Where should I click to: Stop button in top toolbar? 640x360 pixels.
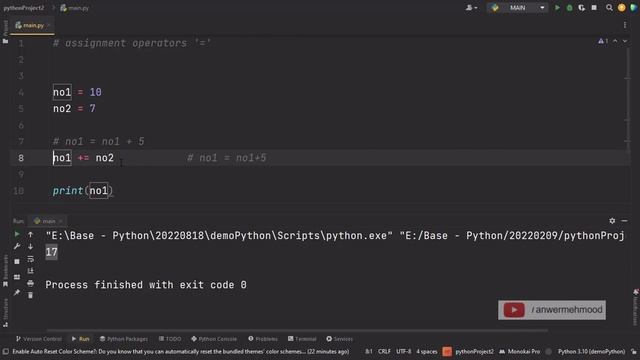[594, 7]
